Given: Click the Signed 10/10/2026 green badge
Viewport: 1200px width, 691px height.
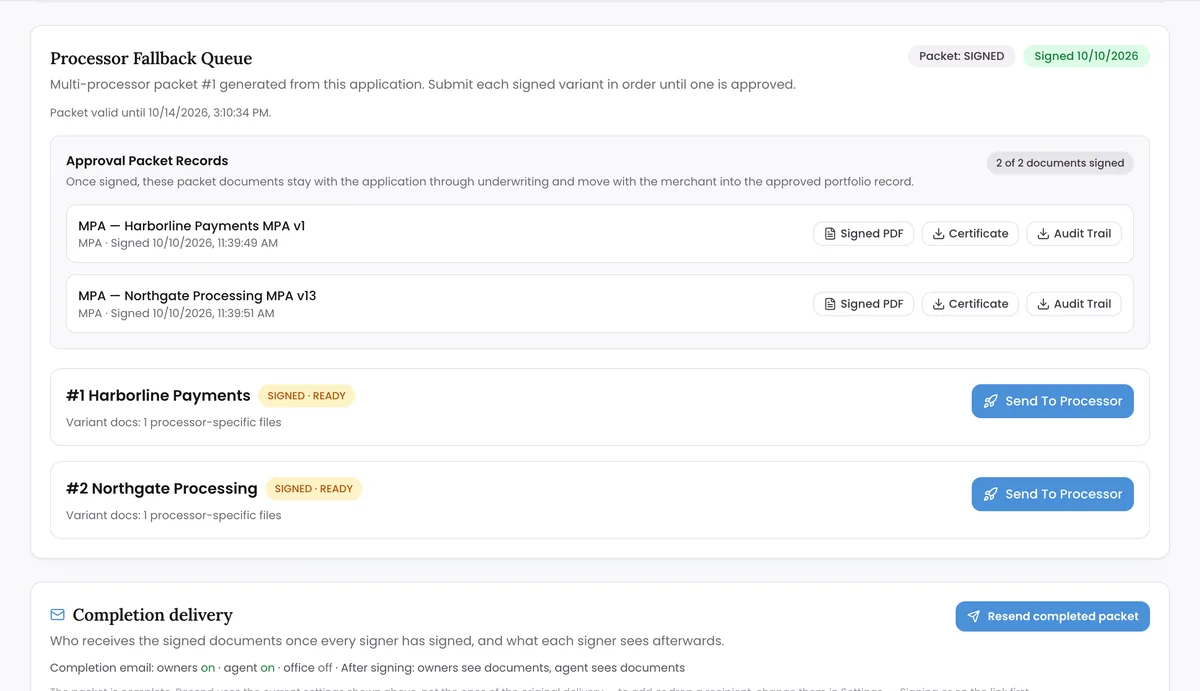Looking at the screenshot, I should 1086,56.
